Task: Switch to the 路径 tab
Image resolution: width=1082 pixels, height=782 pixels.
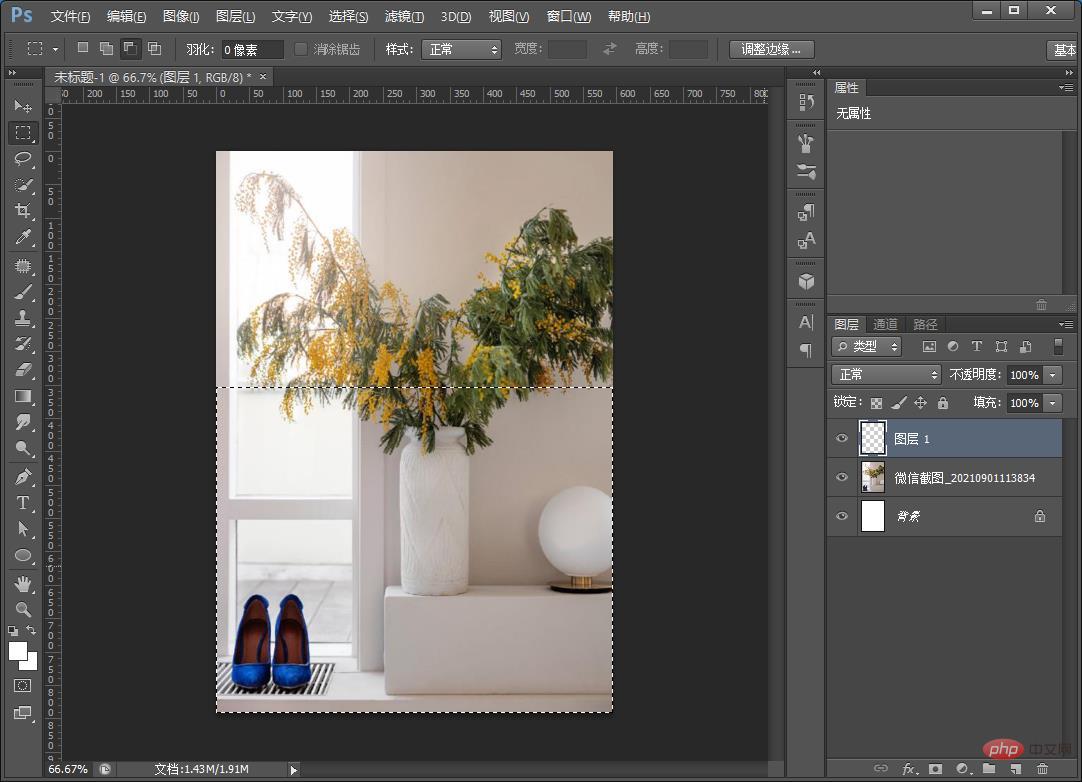Action: click(925, 324)
